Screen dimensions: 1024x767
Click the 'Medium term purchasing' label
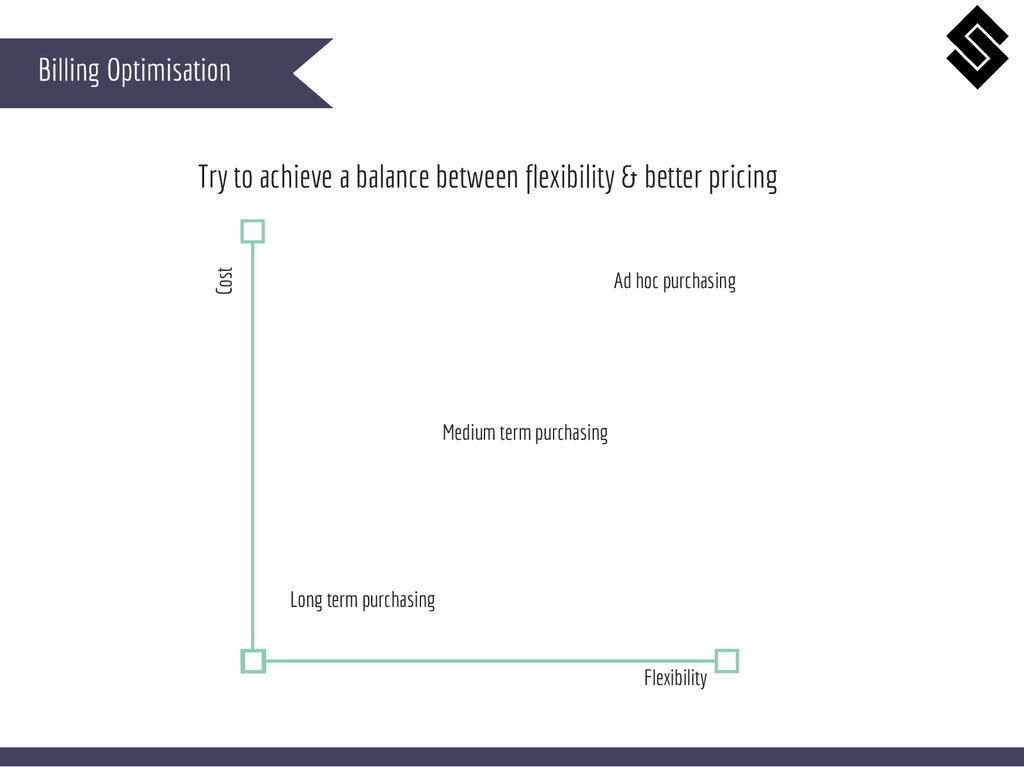tap(525, 433)
